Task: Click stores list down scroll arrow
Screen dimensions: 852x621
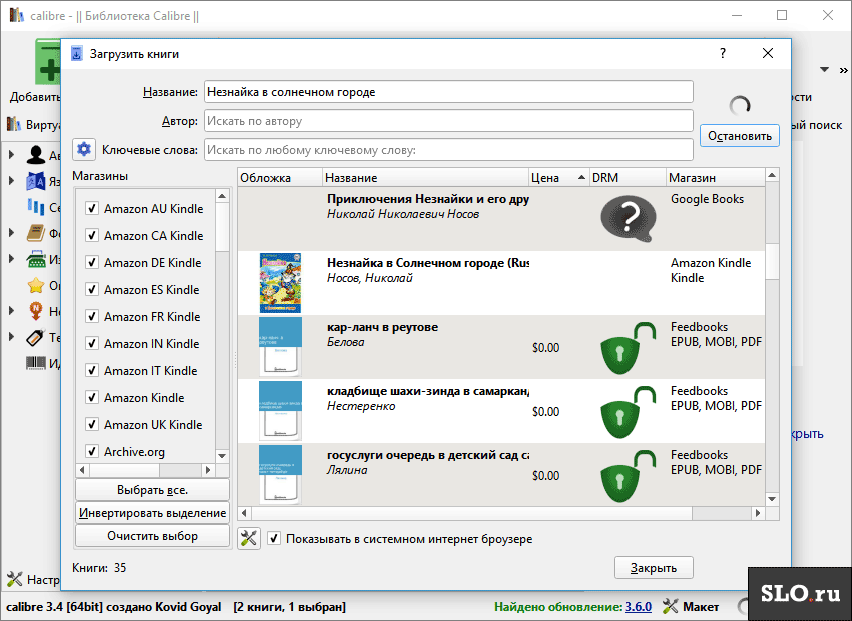Action: [x=222, y=456]
